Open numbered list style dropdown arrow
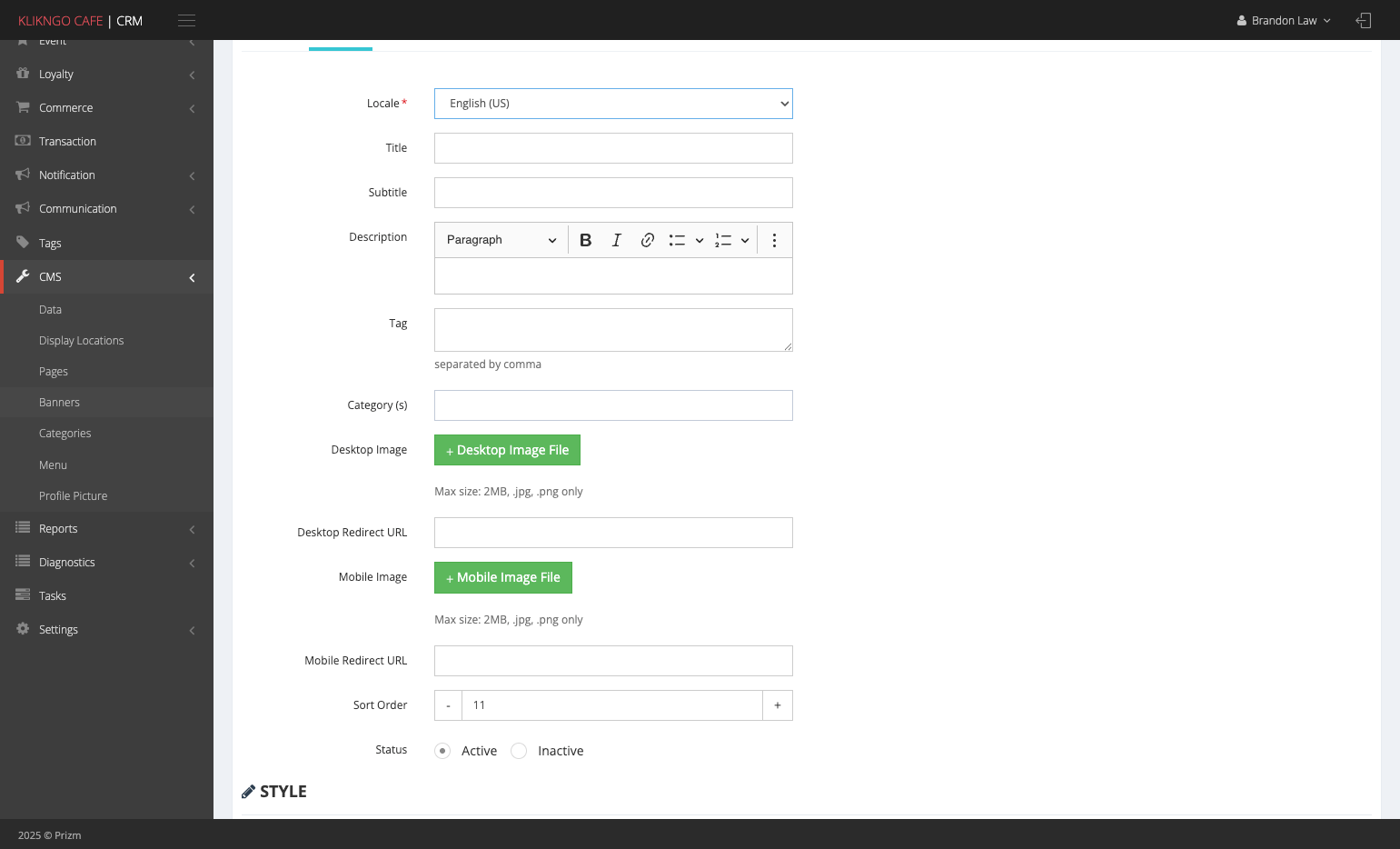This screenshot has height=849, width=1400. pos(745,240)
